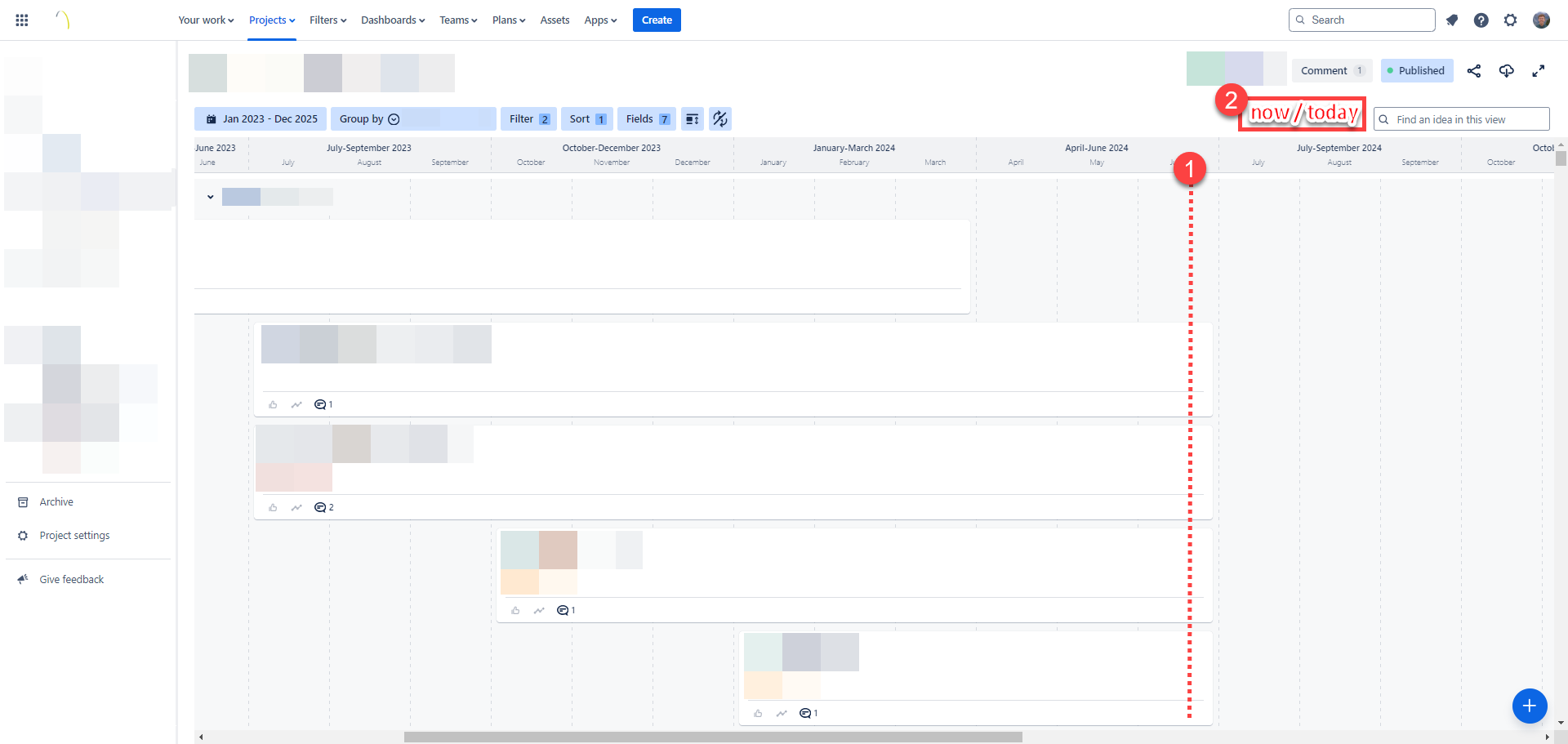
Task: Collapse the first group with the chevron
Action: [211, 197]
